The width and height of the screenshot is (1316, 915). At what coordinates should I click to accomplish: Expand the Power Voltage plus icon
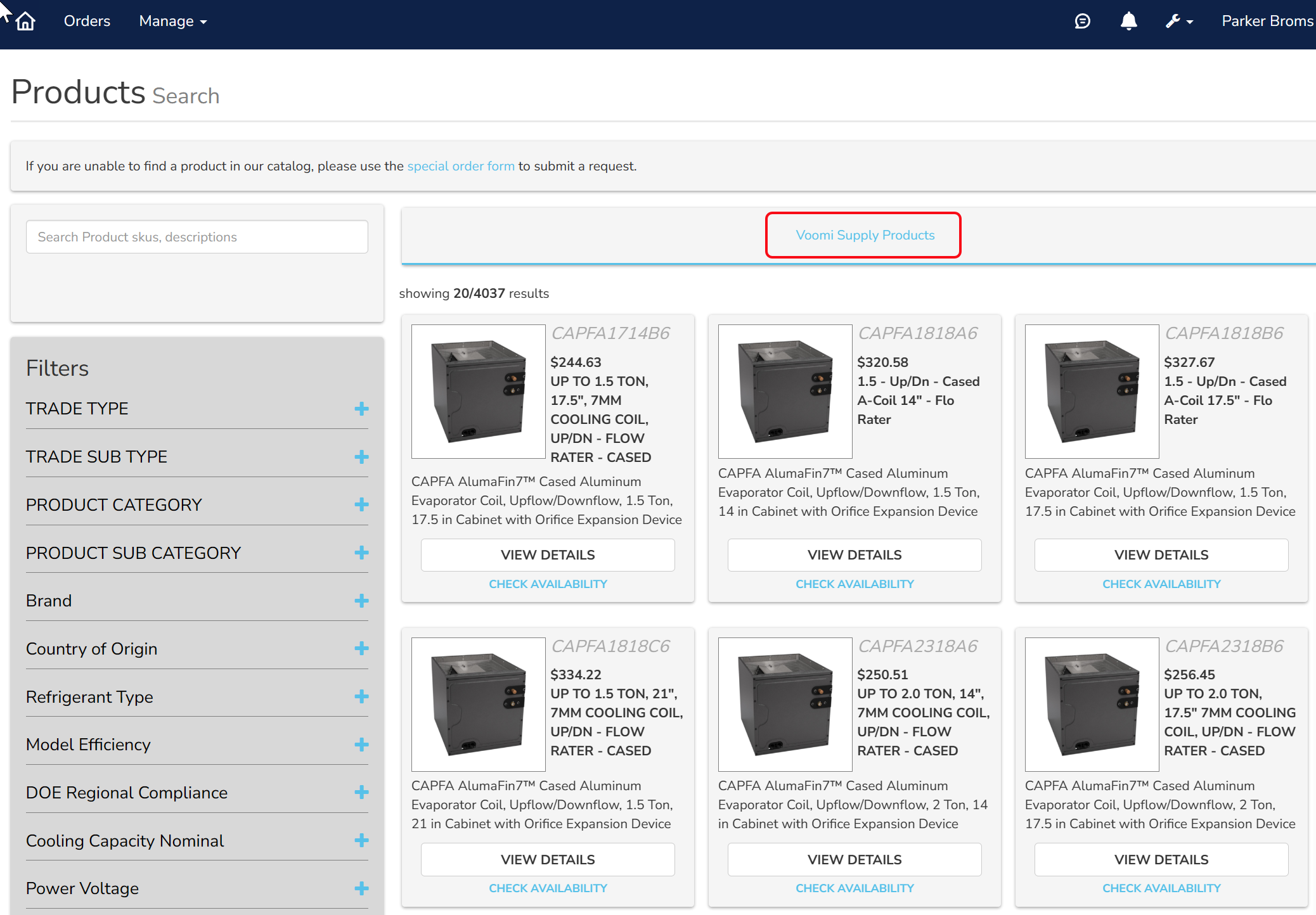pos(361,888)
